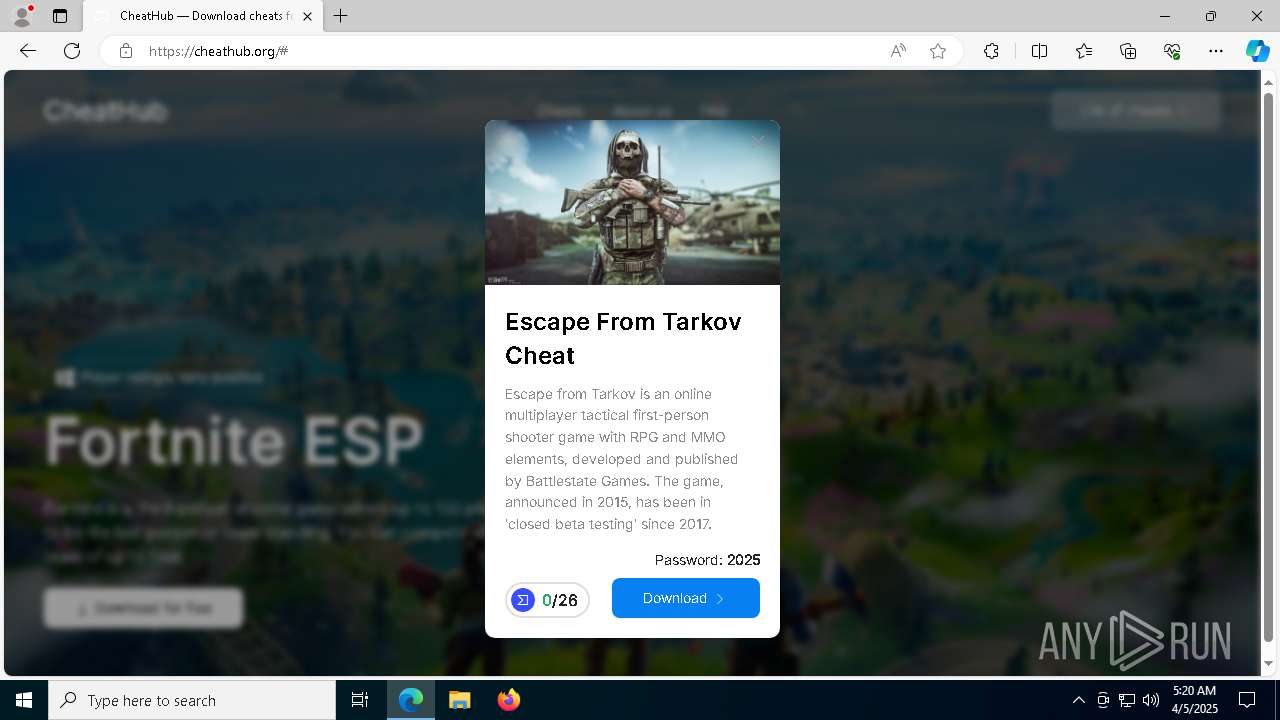Open Microsoft Edge from the taskbar
1280x720 pixels.
[411, 700]
